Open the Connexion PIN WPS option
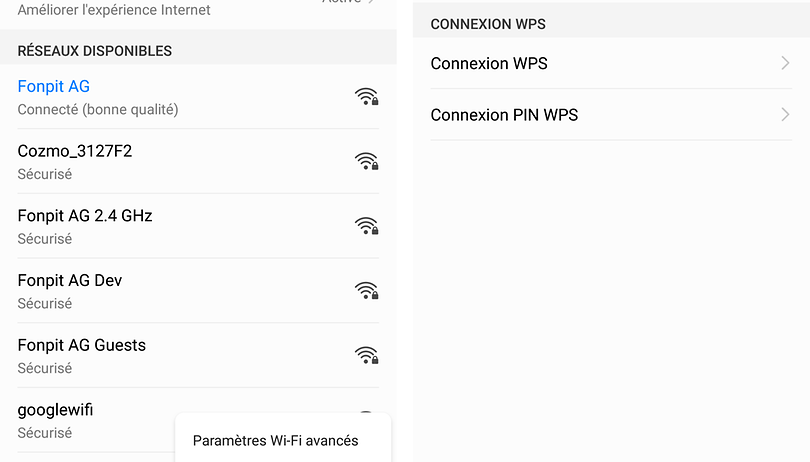The height and width of the screenshot is (462, 810). click(x=611, y=114)
